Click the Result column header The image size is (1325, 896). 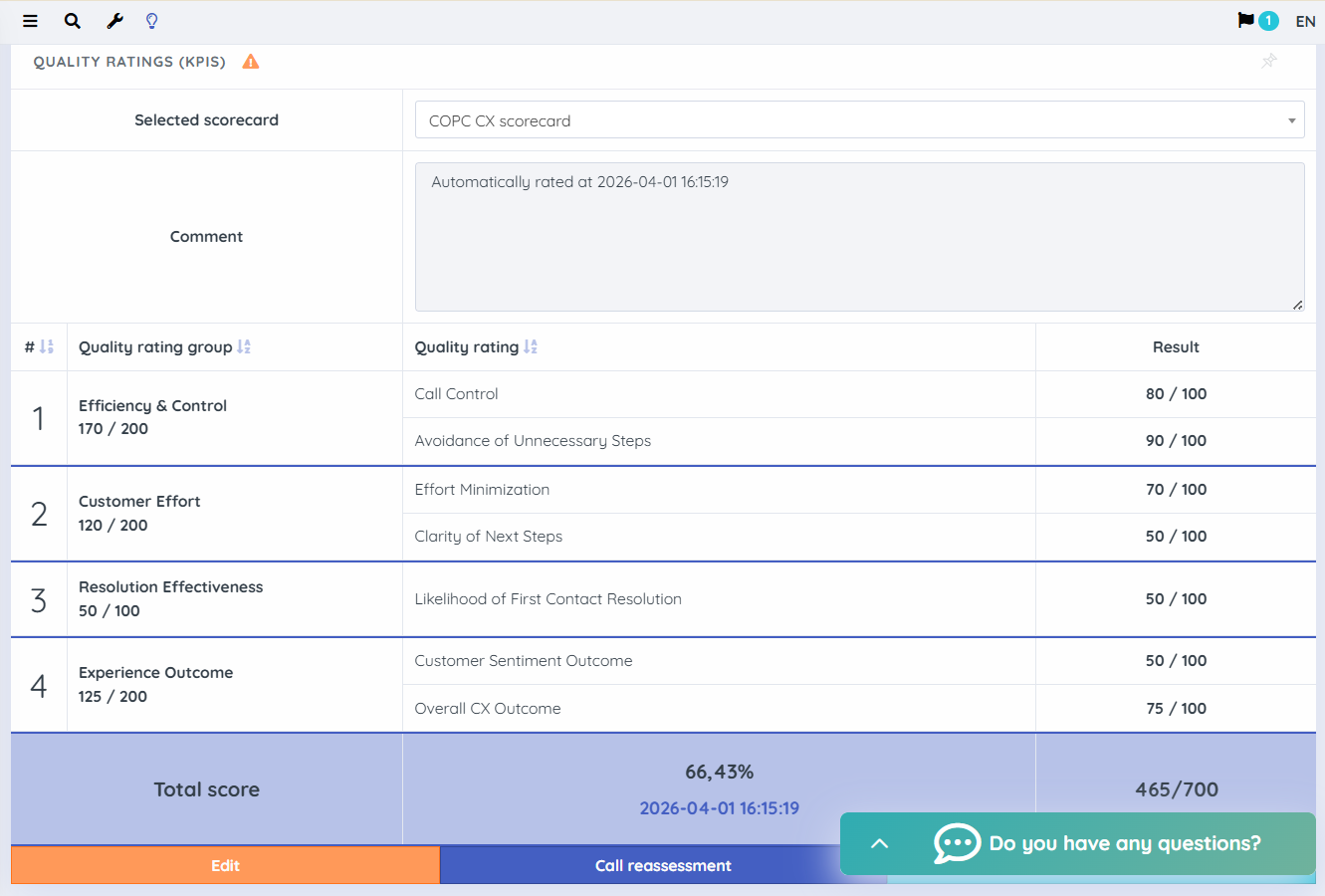click(x=1176, y=346)
